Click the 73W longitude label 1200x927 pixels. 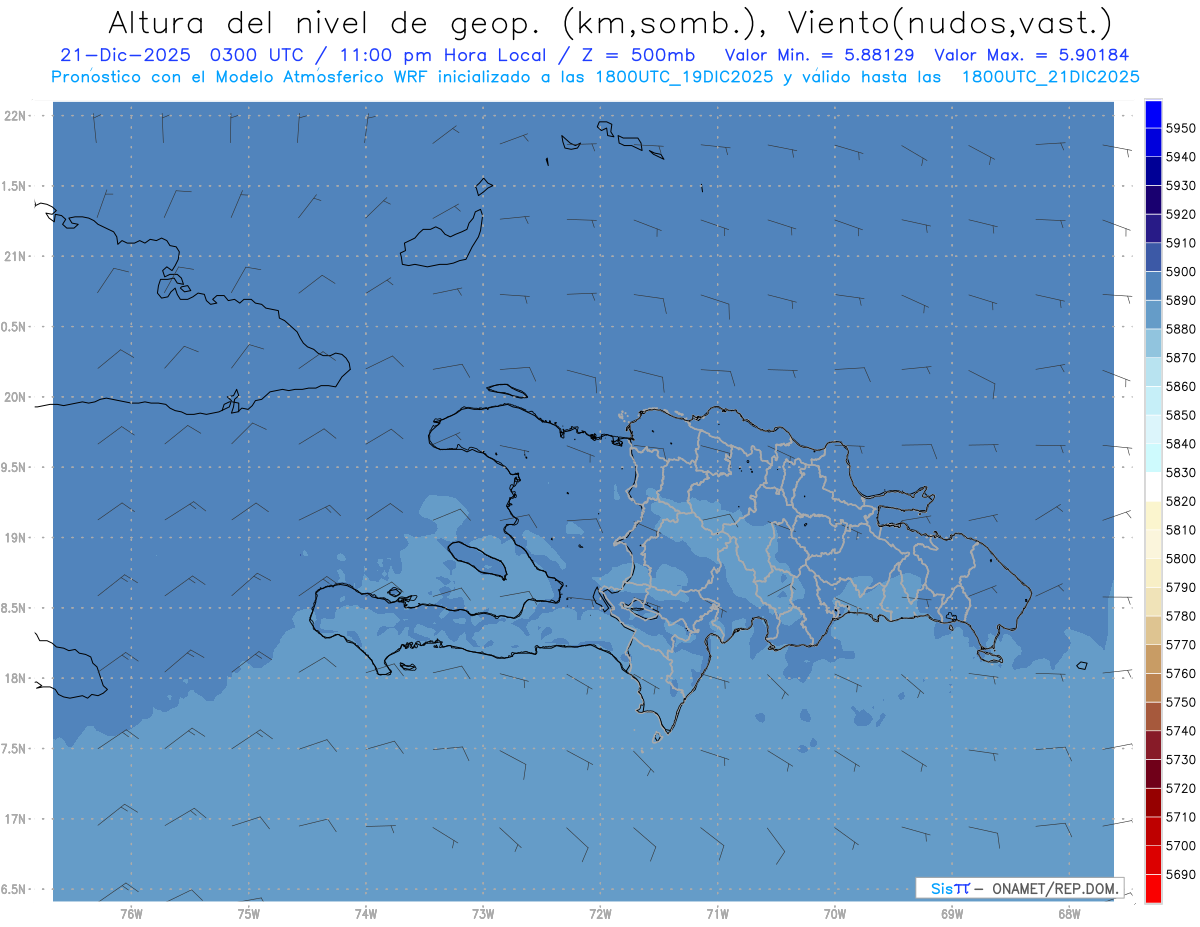(483, 913)
